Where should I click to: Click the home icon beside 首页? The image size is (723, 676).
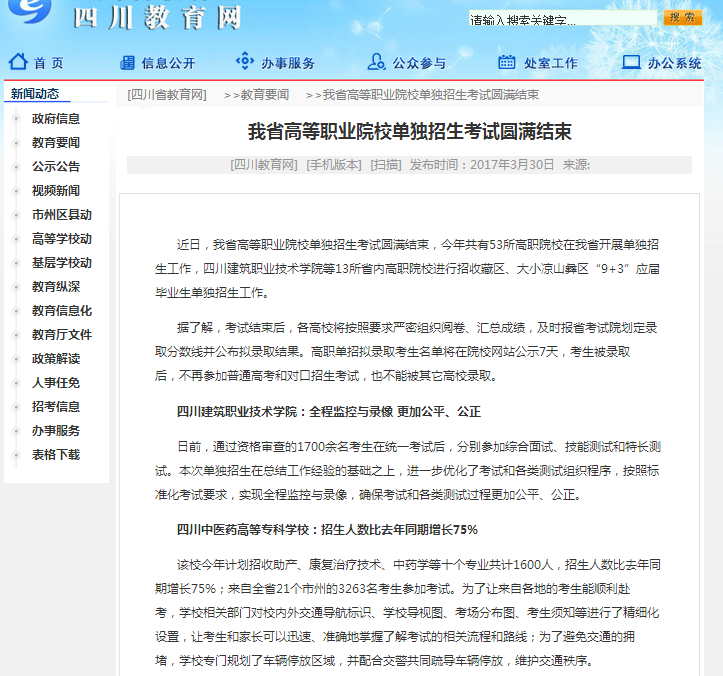[x=16, y=62]
